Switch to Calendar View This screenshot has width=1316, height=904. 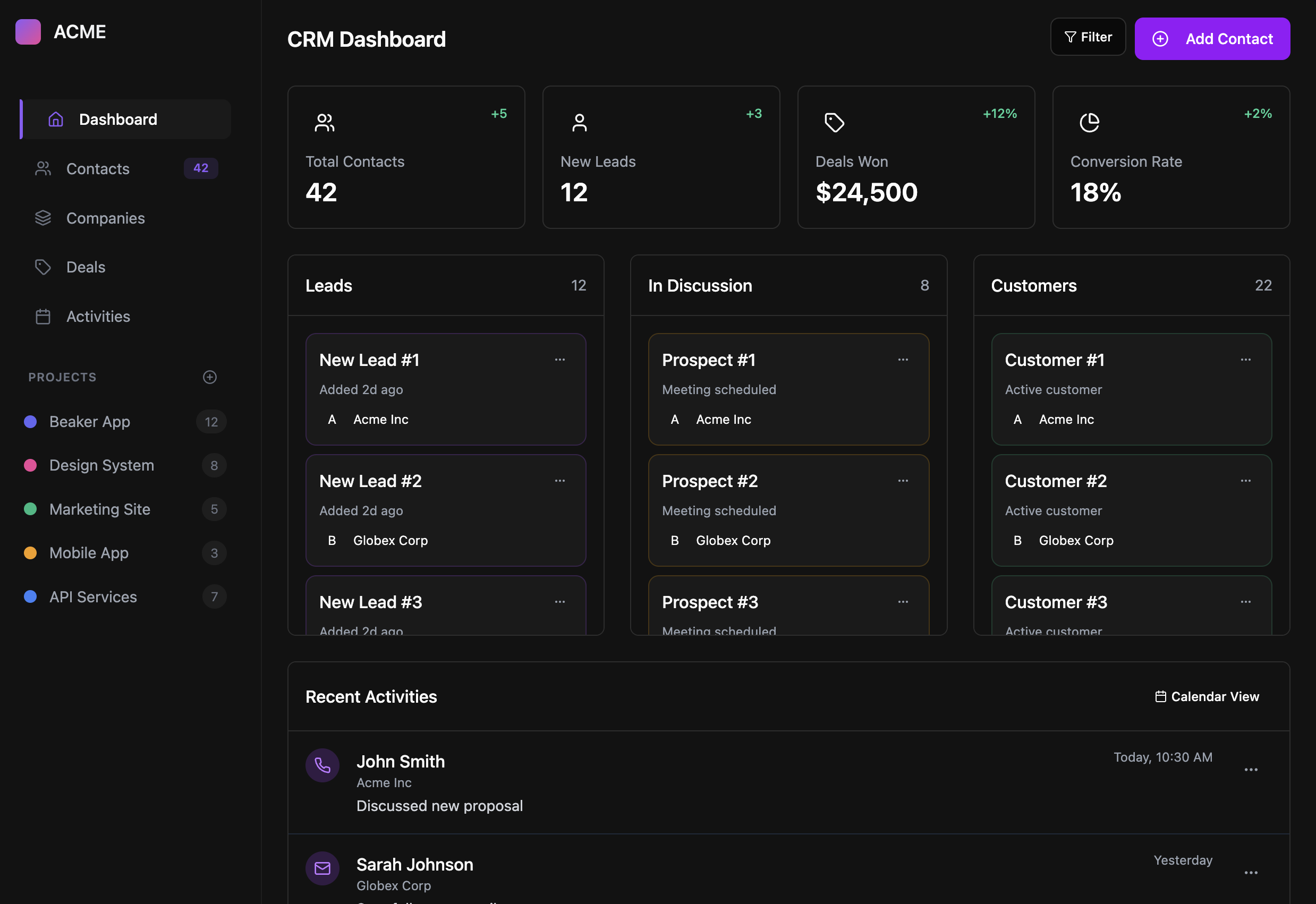pyautogui.click(x=1207, y=697)
